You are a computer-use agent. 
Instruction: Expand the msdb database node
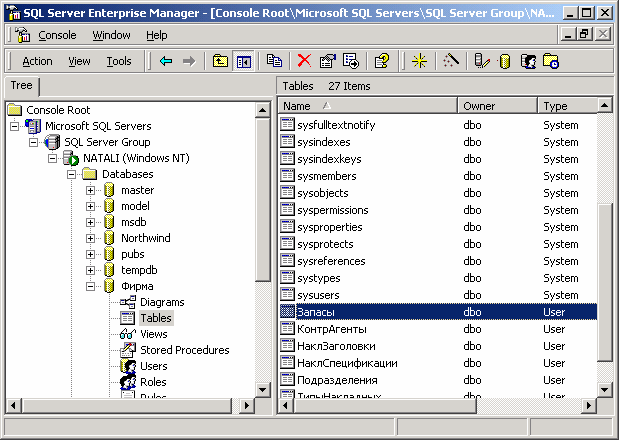pos(90,222)
